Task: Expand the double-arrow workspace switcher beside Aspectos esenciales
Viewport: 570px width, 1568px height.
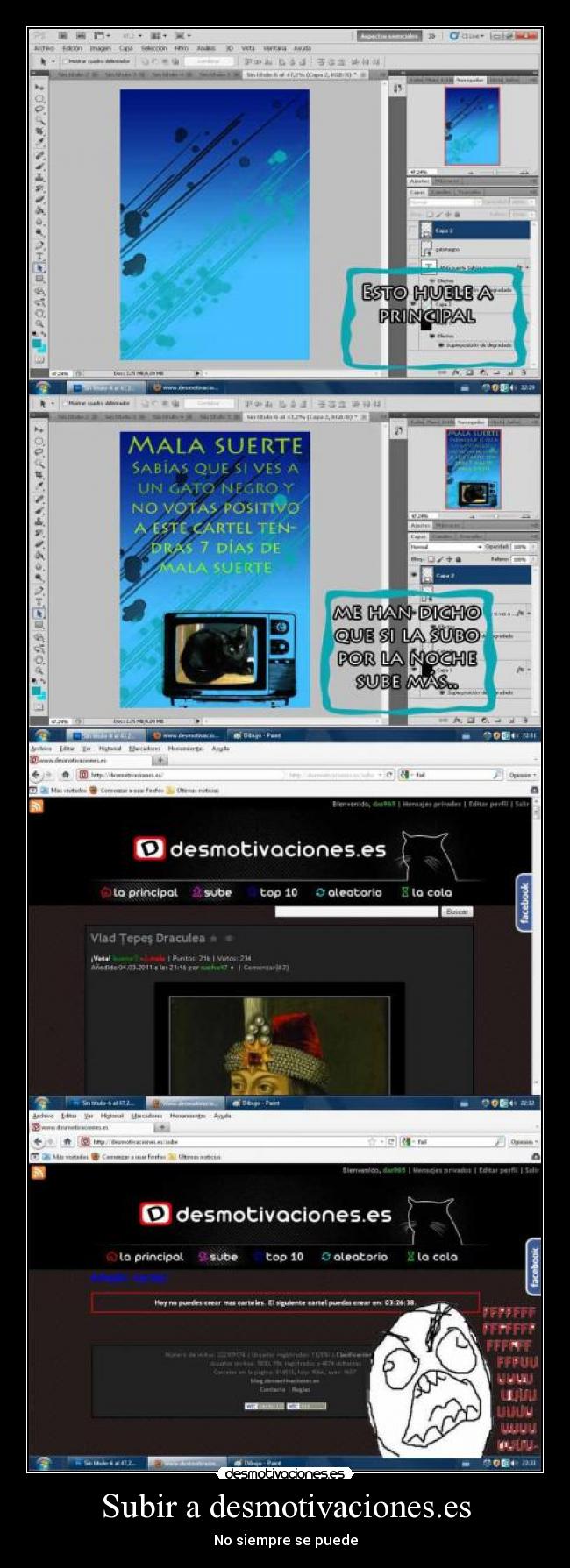Action: pos(431,36)
